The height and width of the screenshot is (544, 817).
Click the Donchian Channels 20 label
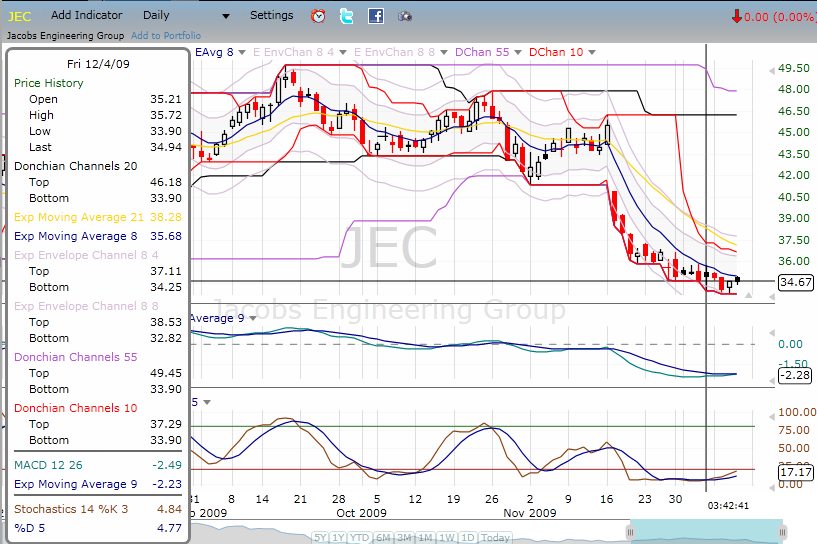[x=76, y=166]
